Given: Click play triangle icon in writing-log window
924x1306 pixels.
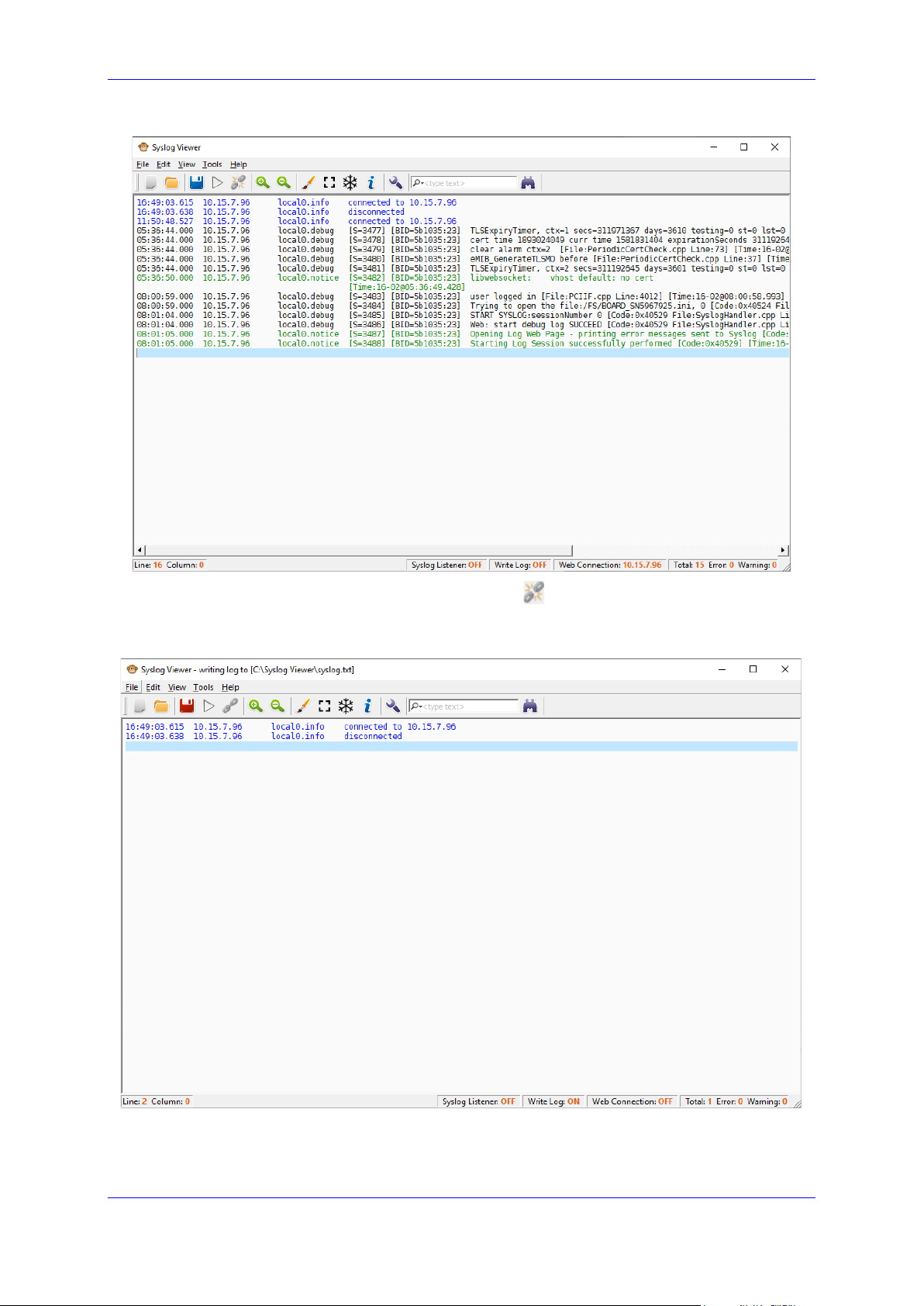Looking at the screenshot, I should (209, 706).
